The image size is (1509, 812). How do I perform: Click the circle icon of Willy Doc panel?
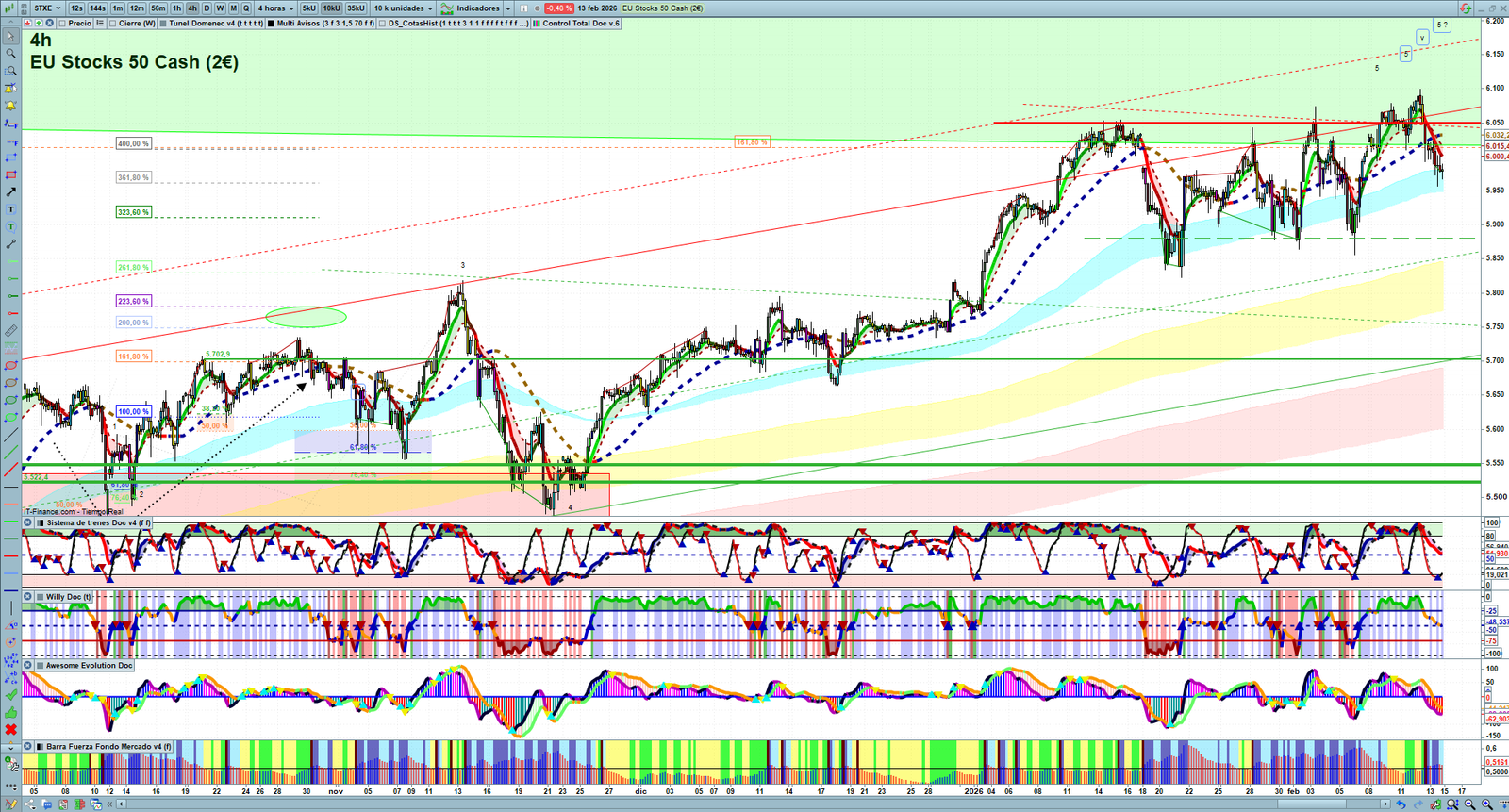pyautogui.click(x=28, y=597)
